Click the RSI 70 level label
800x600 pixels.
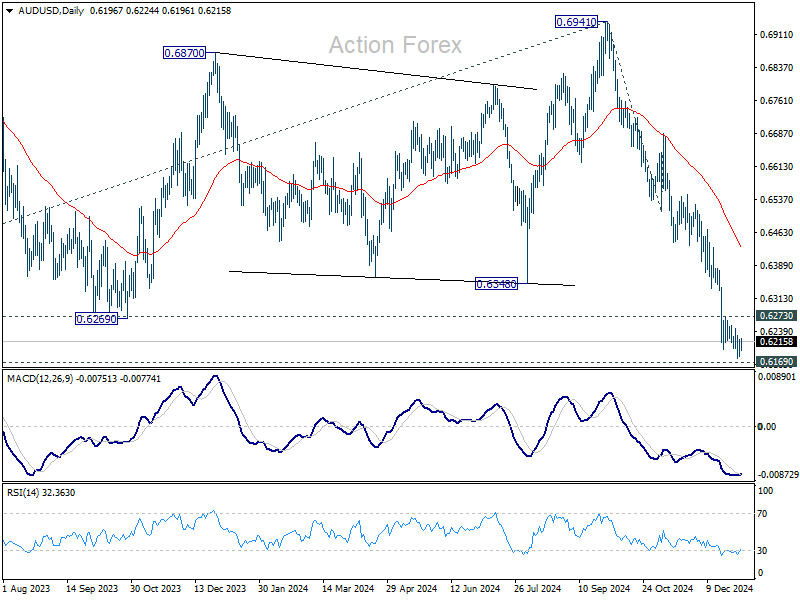tap(762, 514)
